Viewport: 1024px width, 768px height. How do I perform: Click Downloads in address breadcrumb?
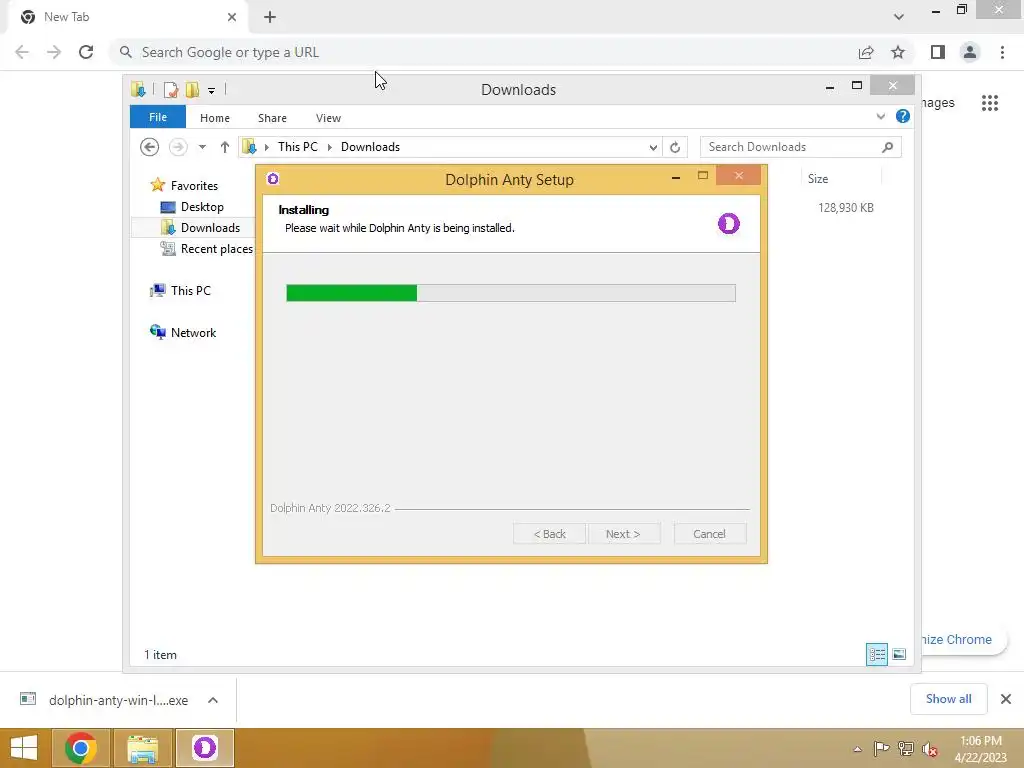[370, 147]
